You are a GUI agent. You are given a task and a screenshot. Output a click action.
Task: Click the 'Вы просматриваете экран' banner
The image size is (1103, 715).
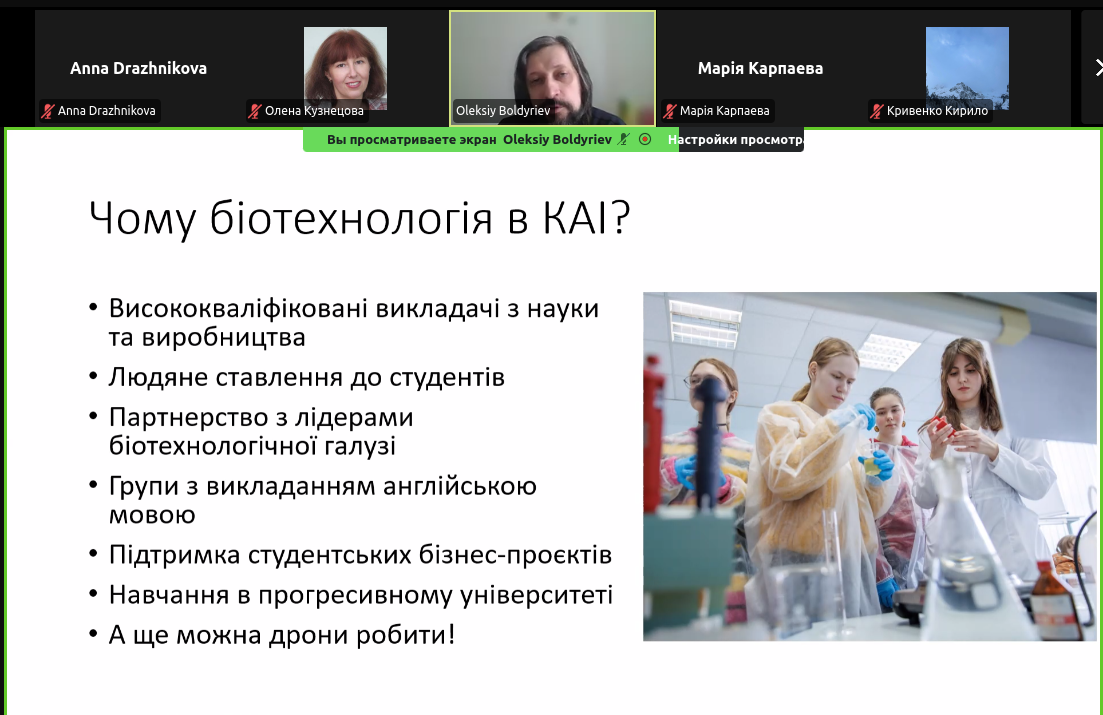pos(490,139)
